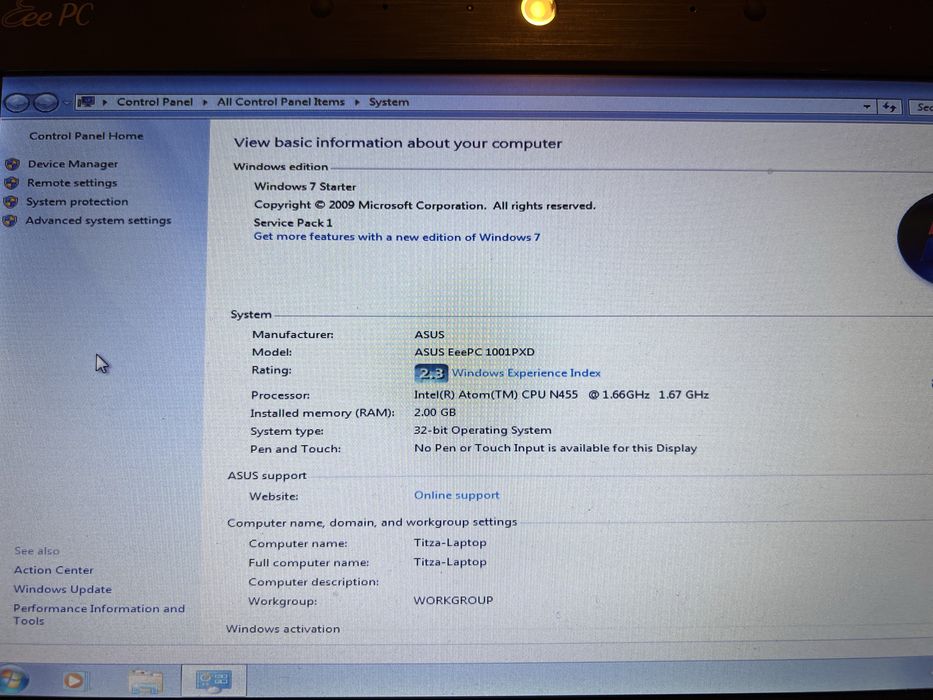
Task: Go forward with the Forward arrow button
Action: 46,103
